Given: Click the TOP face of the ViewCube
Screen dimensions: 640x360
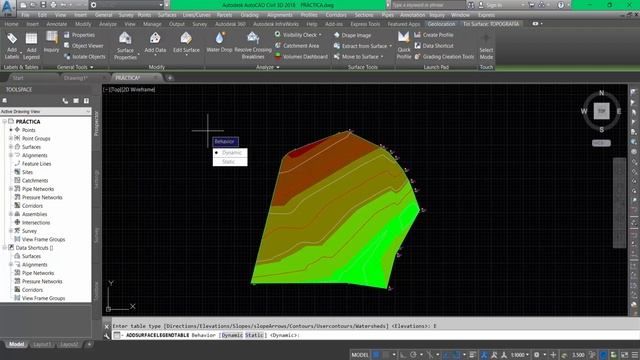Looking at the screenshot, I should tap(601, 111).
